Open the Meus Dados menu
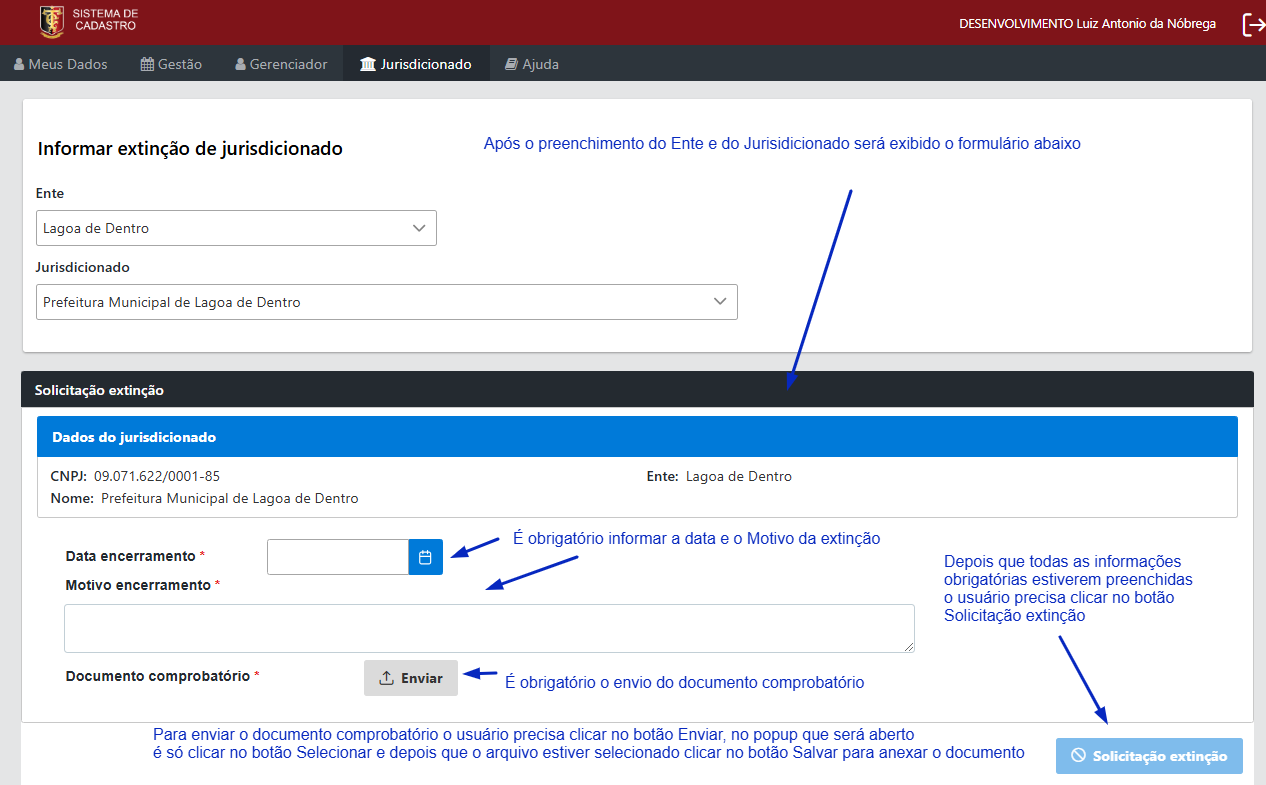 [61, 64]
